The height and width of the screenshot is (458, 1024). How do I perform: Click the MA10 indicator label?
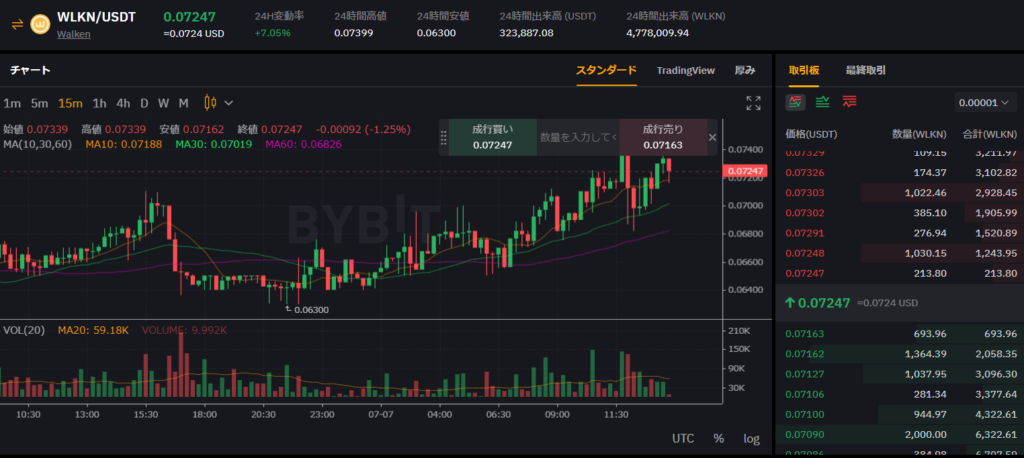click(x=123, y=144)
